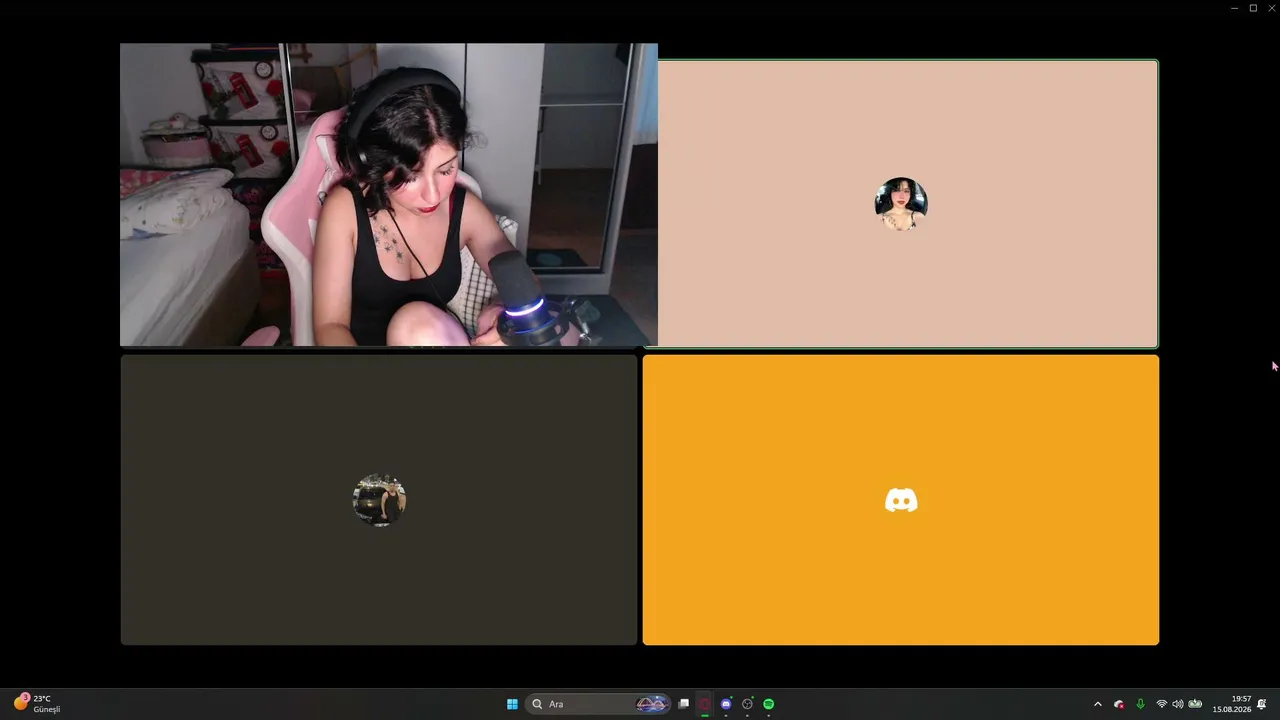
Task: Show hidden system tray icons
Action: 1097,704
